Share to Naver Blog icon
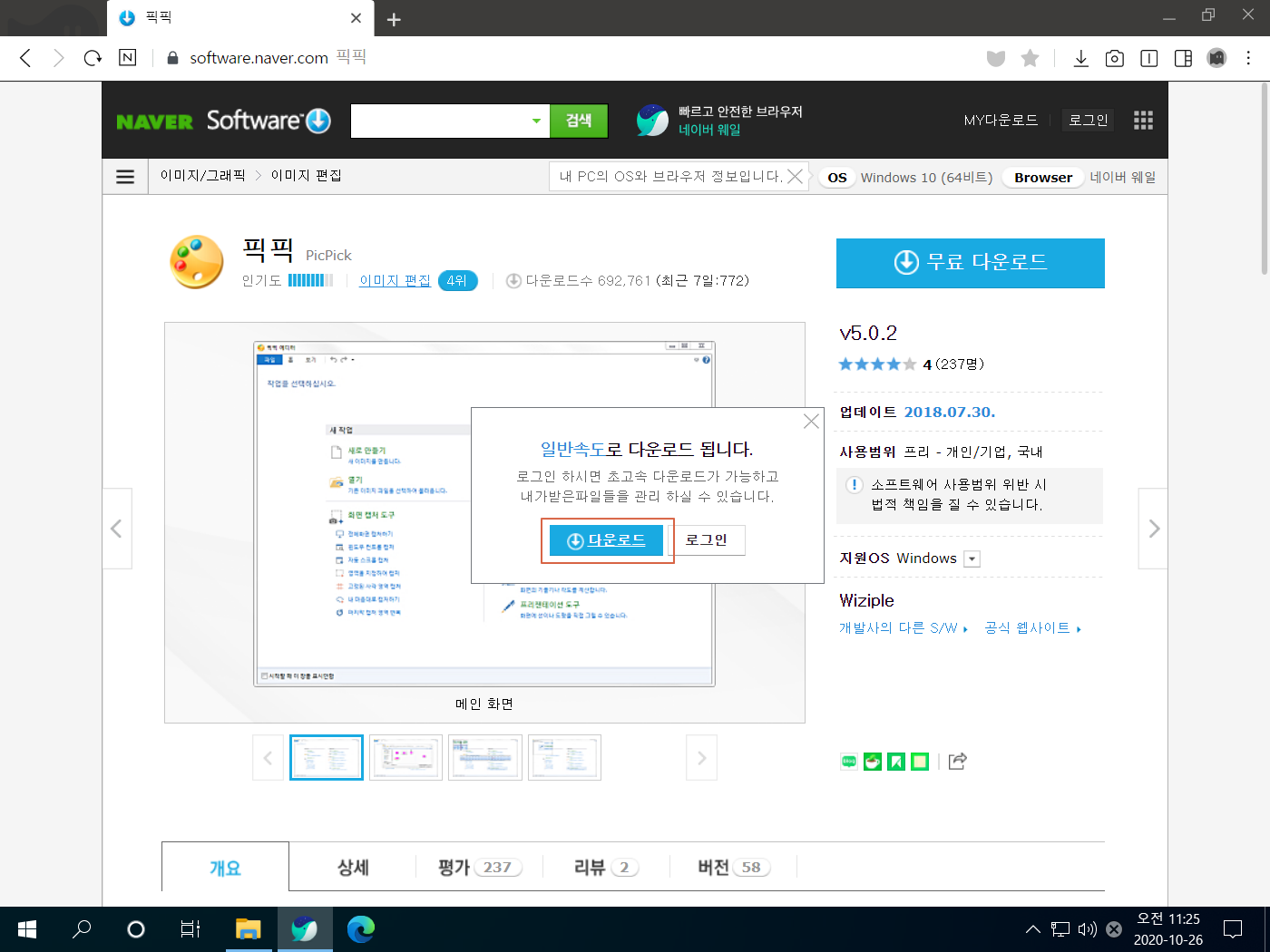 point(849,762)
